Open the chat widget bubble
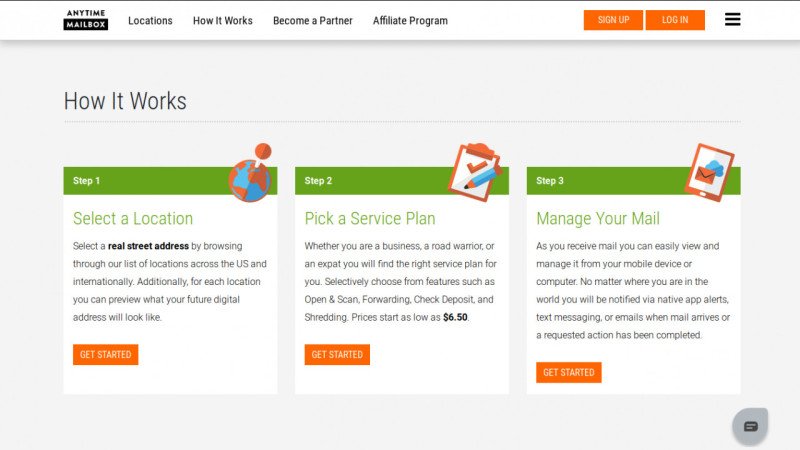 pos(750,425)
